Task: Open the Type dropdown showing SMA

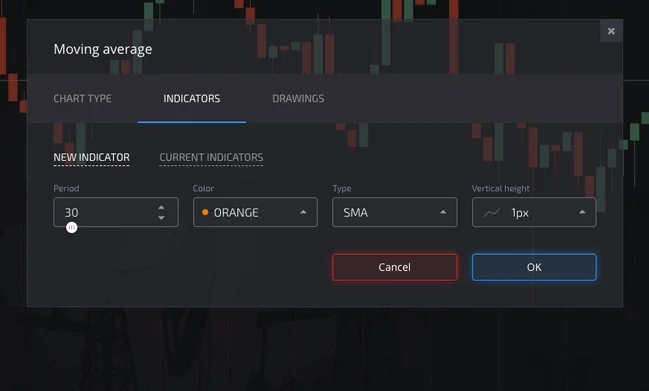Action: pyautogui.click(x=394, y=212)
